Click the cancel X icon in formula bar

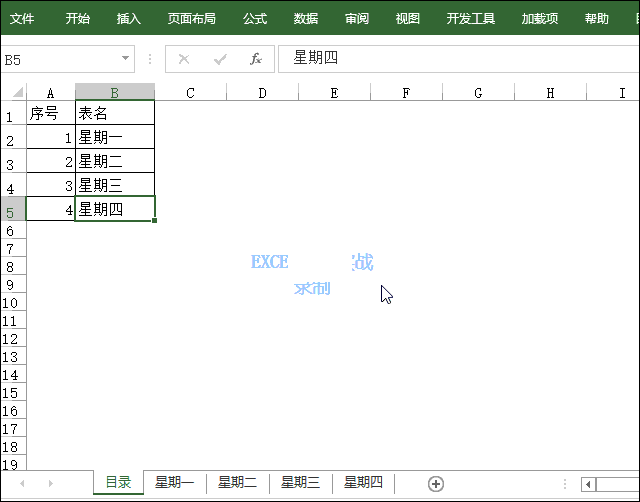[x=184, y=59]
